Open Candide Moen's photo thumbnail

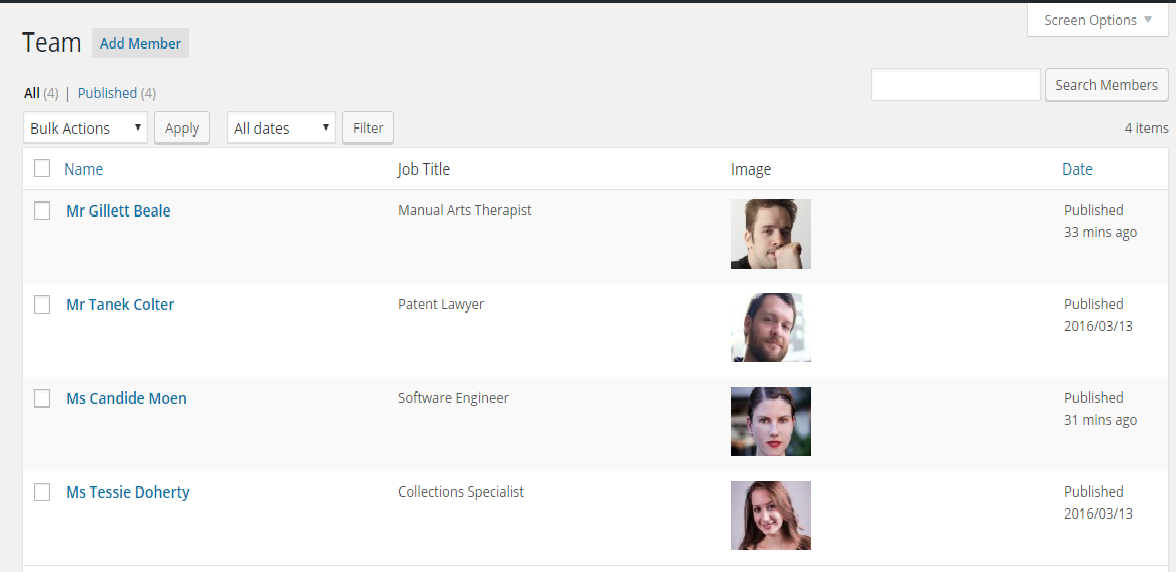770,422
